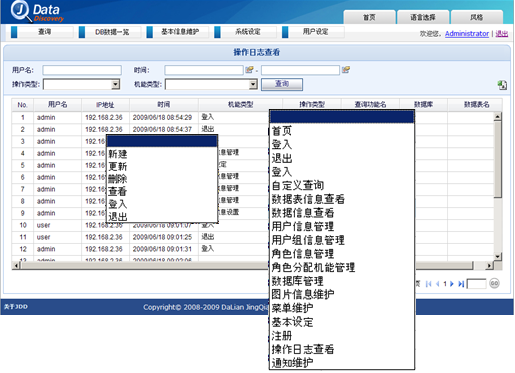Open the DB数据一览 navigation menu
The width and height of the screenshot is (515, 373).
(110, 32)
